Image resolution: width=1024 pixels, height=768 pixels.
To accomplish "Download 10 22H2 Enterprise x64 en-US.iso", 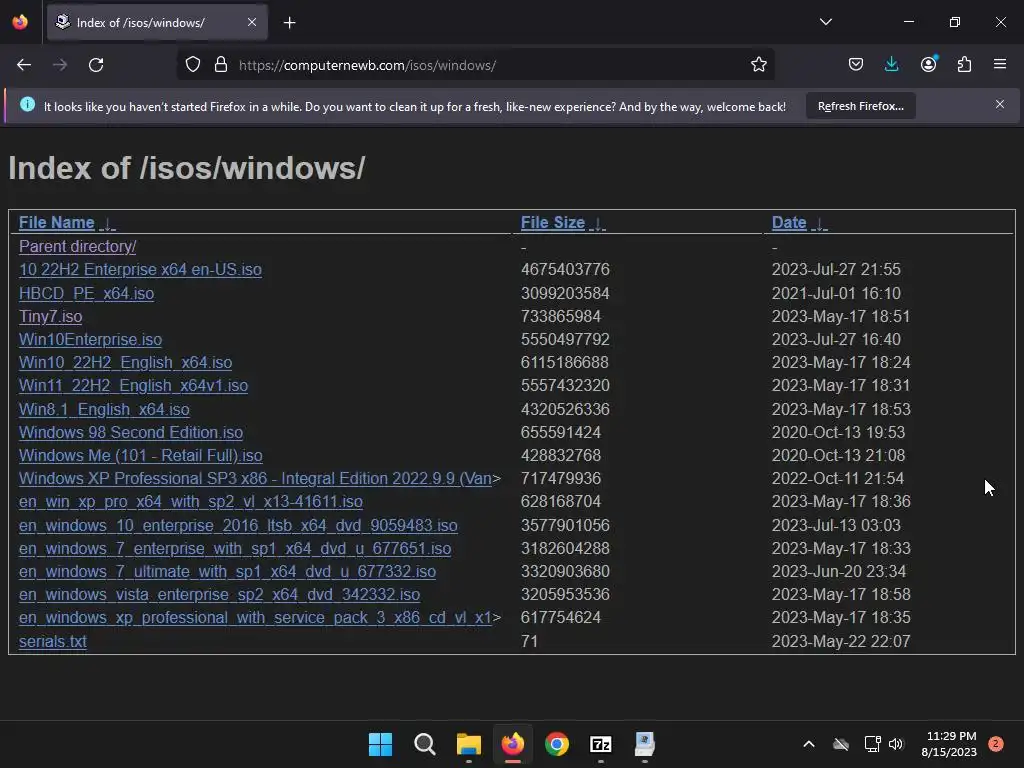I will point(140,270).
